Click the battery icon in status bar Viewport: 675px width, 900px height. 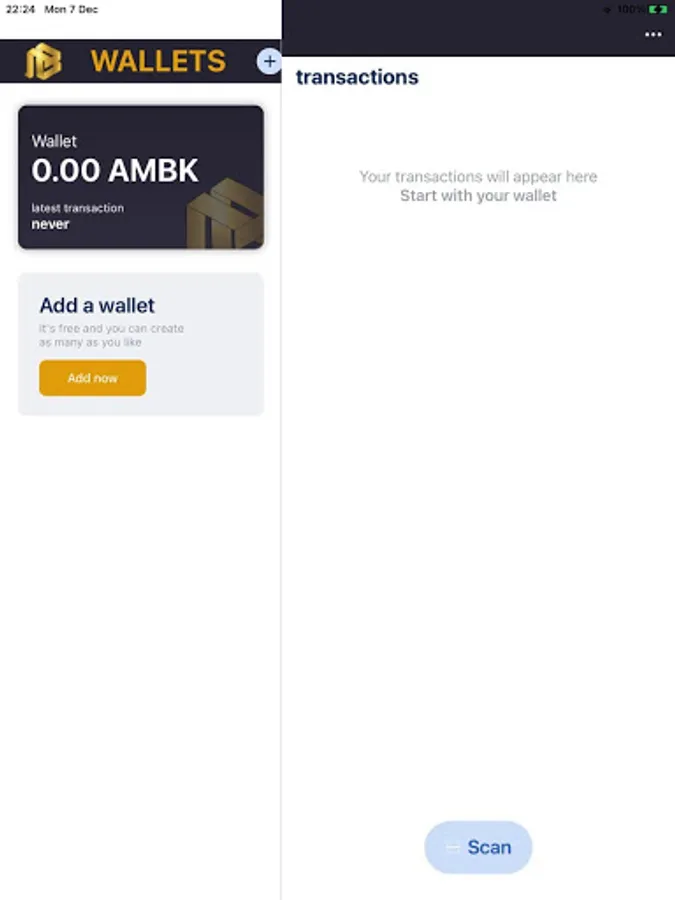pos(658,9)
